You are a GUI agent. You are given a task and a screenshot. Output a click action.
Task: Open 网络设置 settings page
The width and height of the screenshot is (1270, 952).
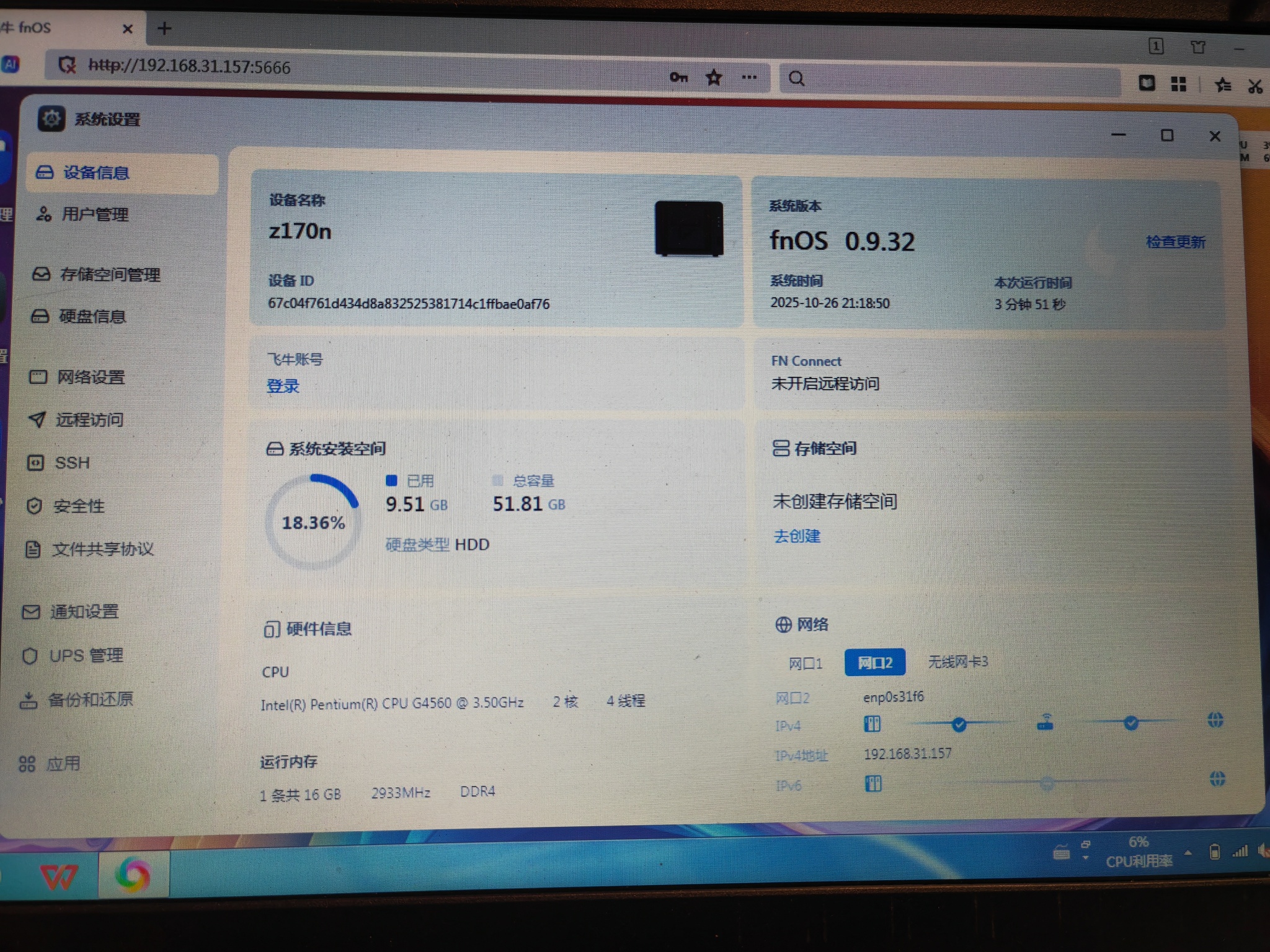[90, 377]
